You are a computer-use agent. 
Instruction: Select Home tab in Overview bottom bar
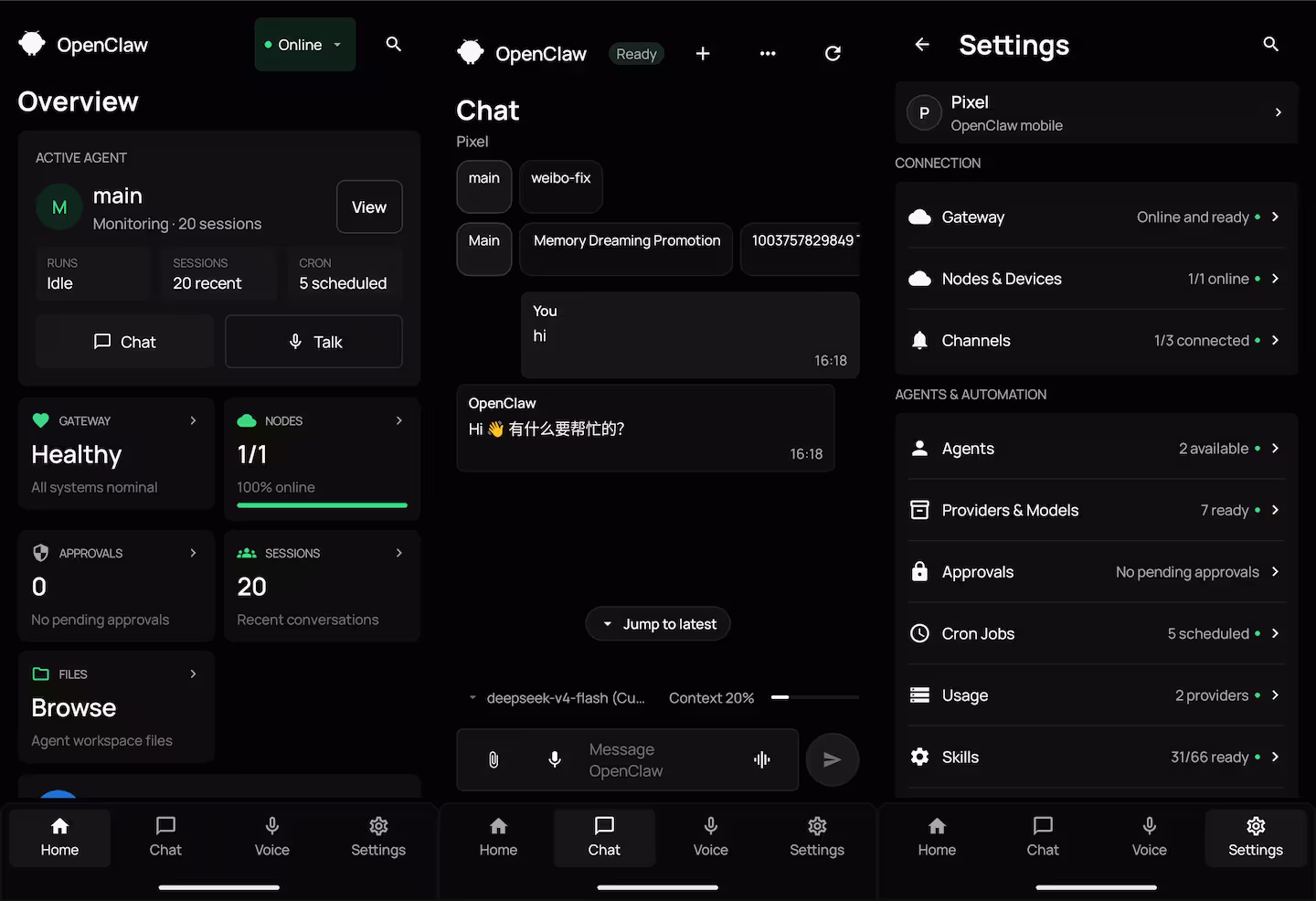point(60,837)
